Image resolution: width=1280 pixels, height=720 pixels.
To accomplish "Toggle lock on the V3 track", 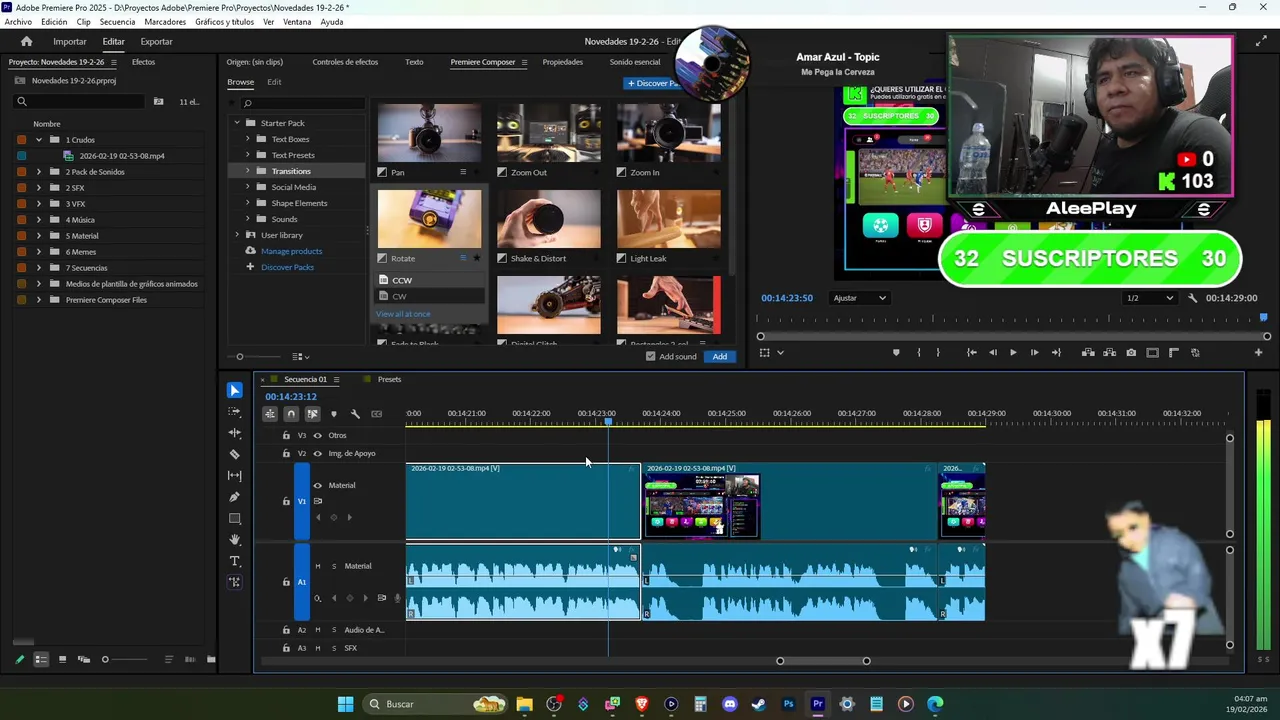I will pos(286,435).
